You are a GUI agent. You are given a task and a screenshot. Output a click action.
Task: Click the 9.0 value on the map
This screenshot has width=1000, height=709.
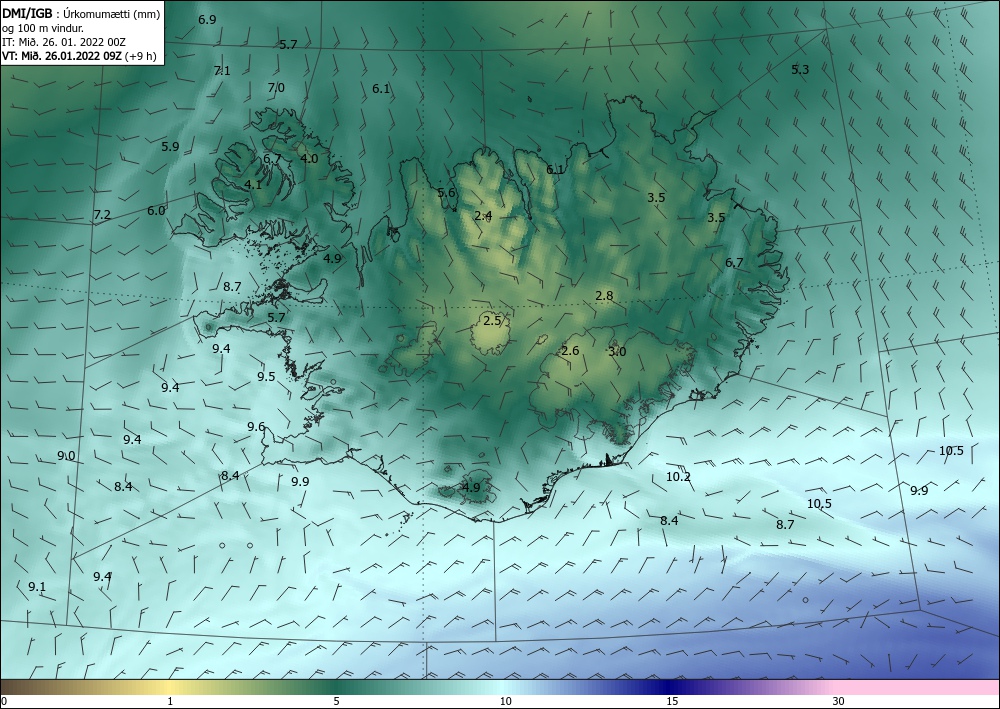click(66, 456)
